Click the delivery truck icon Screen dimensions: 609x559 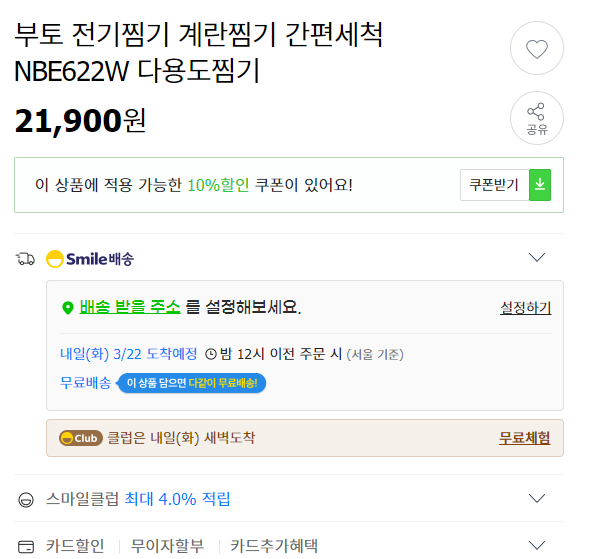(25, 259)
